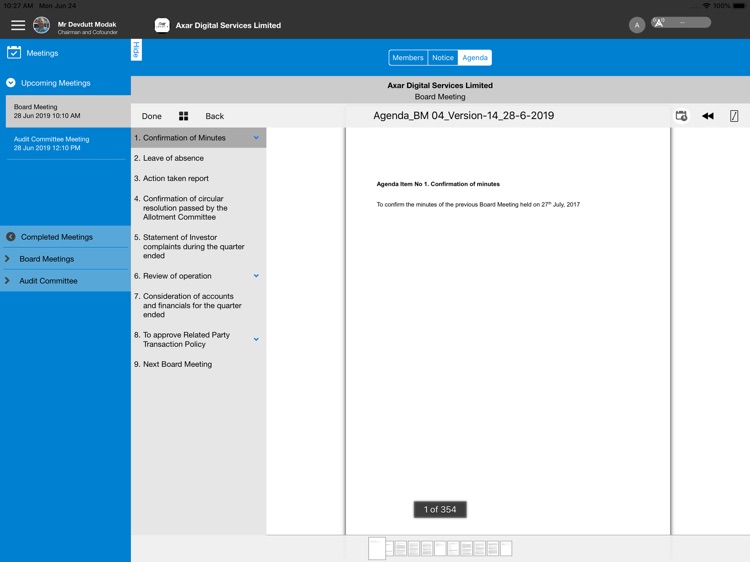Expand Related Party Transaction Policy chevron
Screen dimensions: 750x562
(x=256, y=339)
